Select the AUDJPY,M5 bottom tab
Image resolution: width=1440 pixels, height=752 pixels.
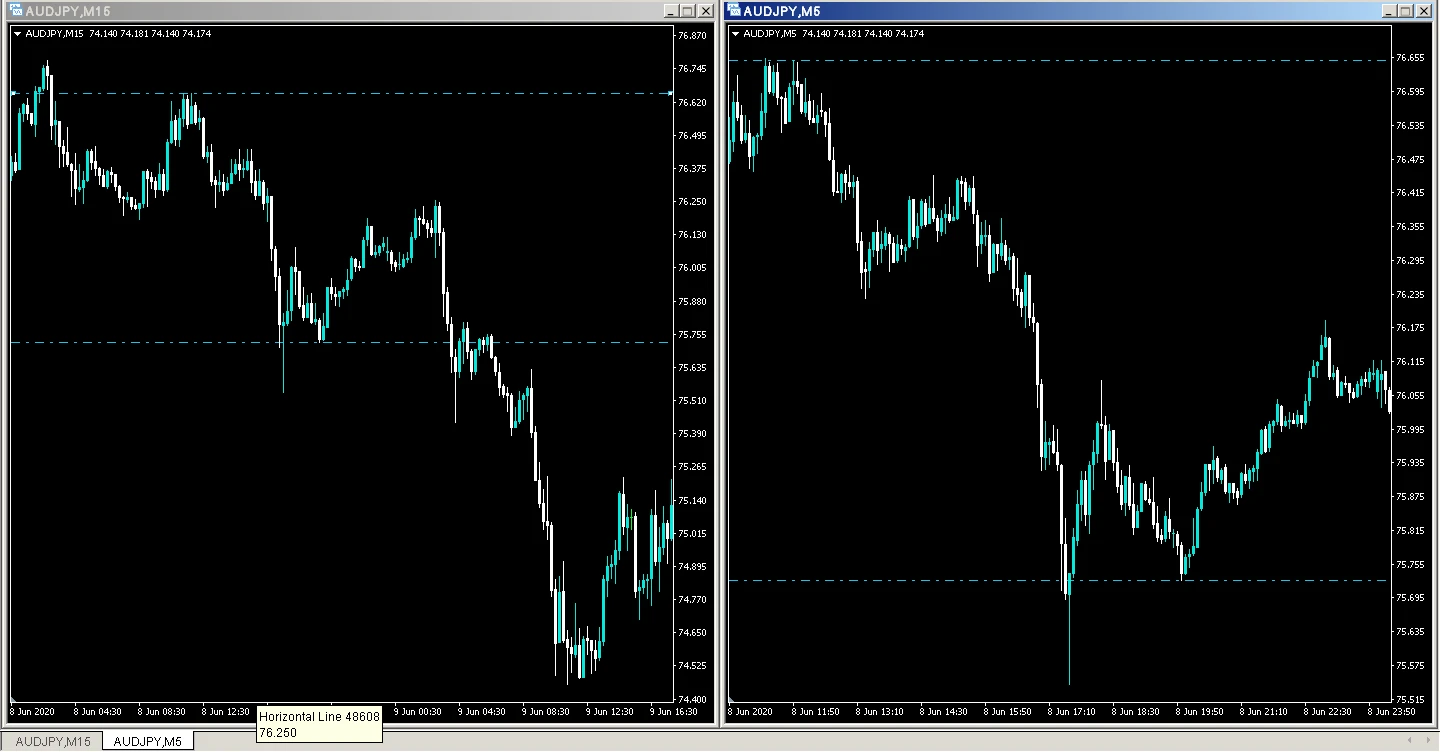(x=147, y=741)
